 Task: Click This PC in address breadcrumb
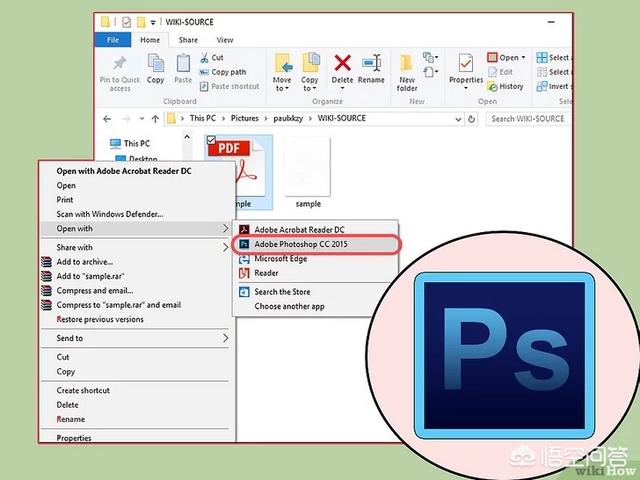(203, 118)
